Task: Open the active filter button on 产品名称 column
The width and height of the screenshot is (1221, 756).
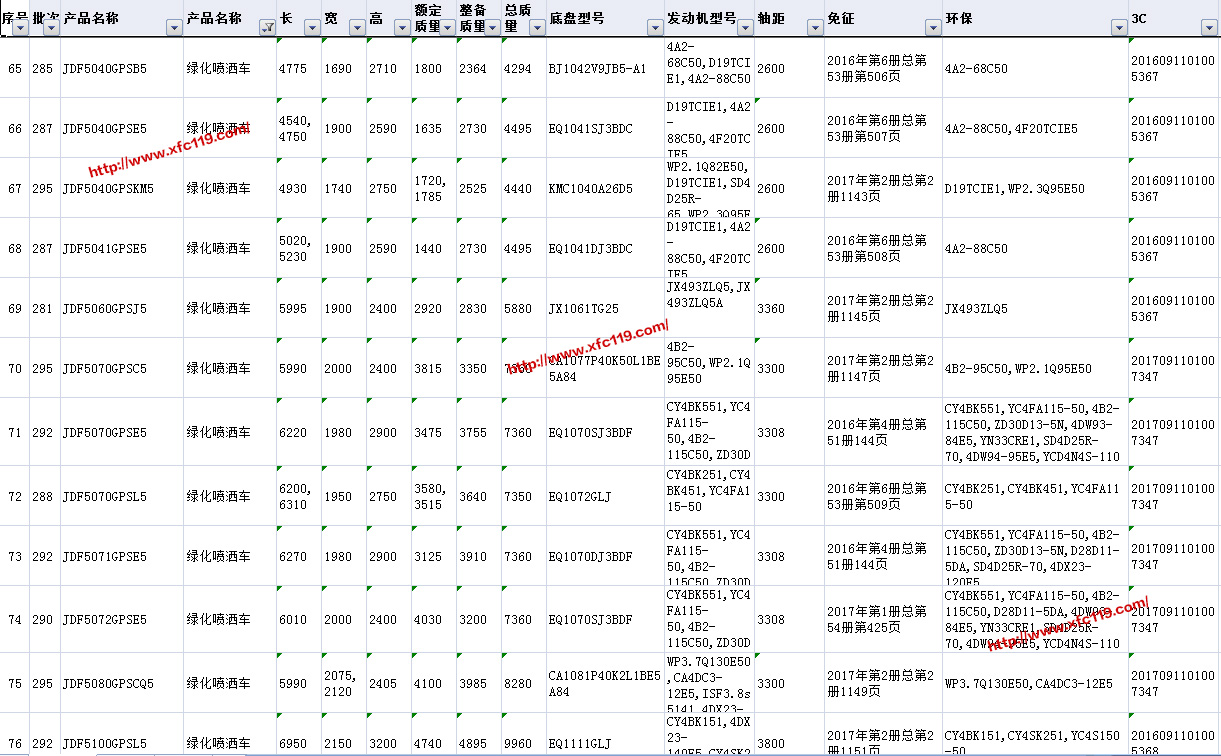Action: (x=267, y=28)
